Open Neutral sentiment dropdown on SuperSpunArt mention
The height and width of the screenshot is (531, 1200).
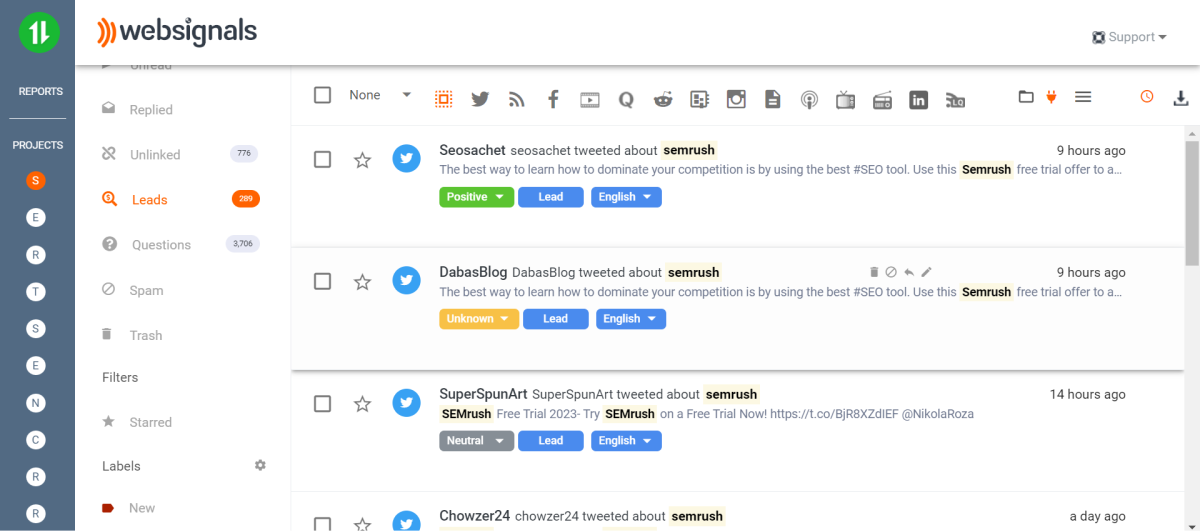[x=476, y=441]
